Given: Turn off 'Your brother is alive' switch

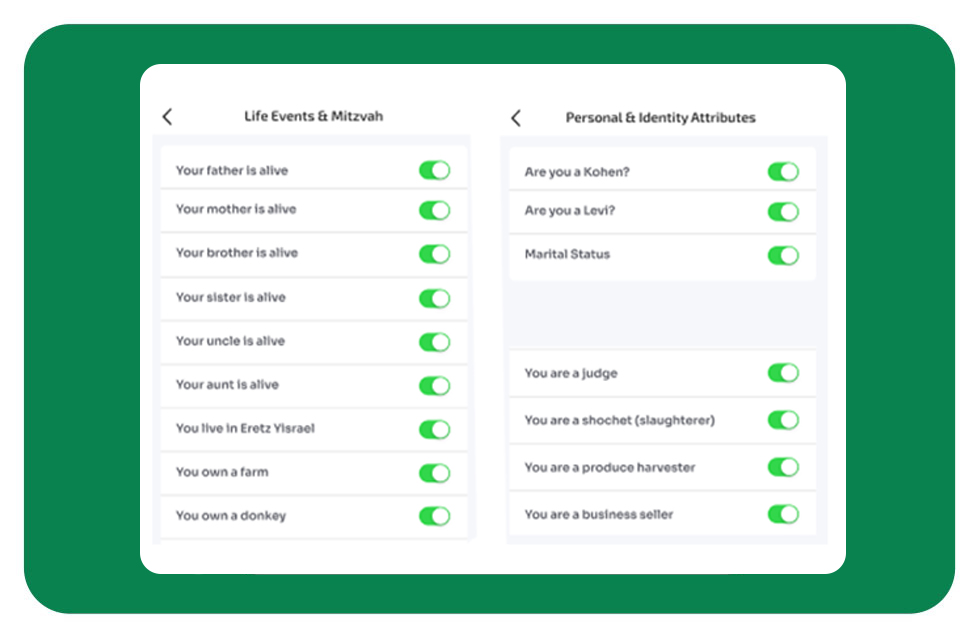Looking at the screenshot, I should 434,254.
